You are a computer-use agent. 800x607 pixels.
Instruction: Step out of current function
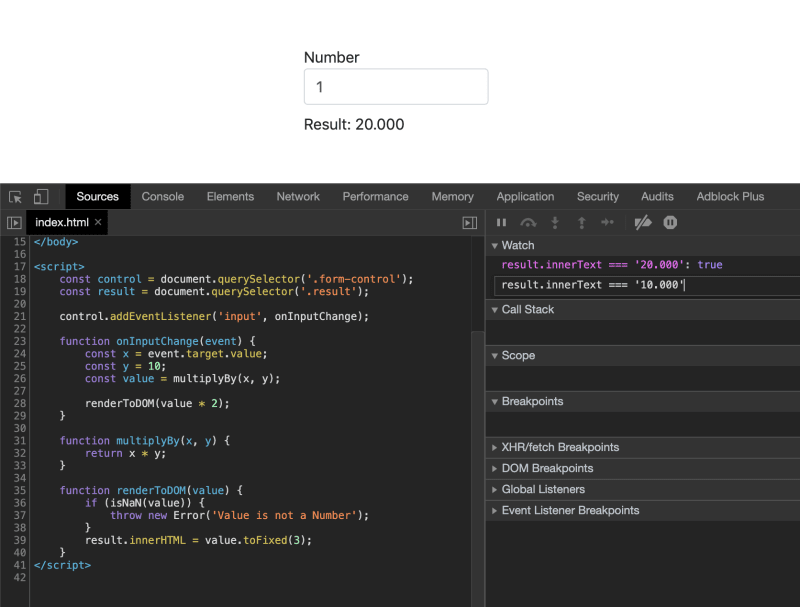[x=582, y=222]
